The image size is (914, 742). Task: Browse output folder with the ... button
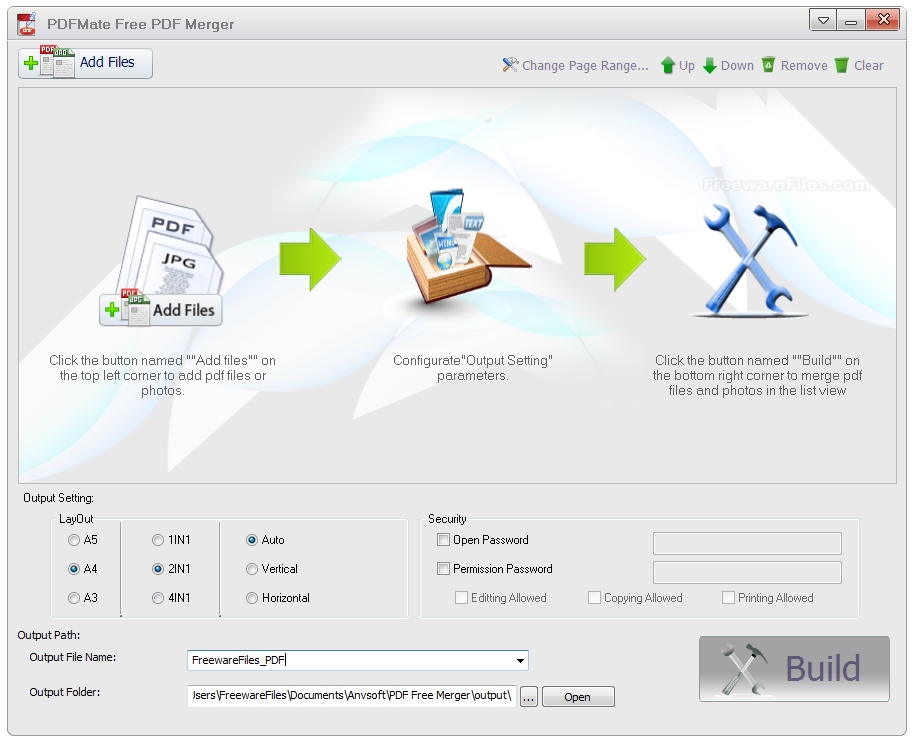[x=529, y=697]
